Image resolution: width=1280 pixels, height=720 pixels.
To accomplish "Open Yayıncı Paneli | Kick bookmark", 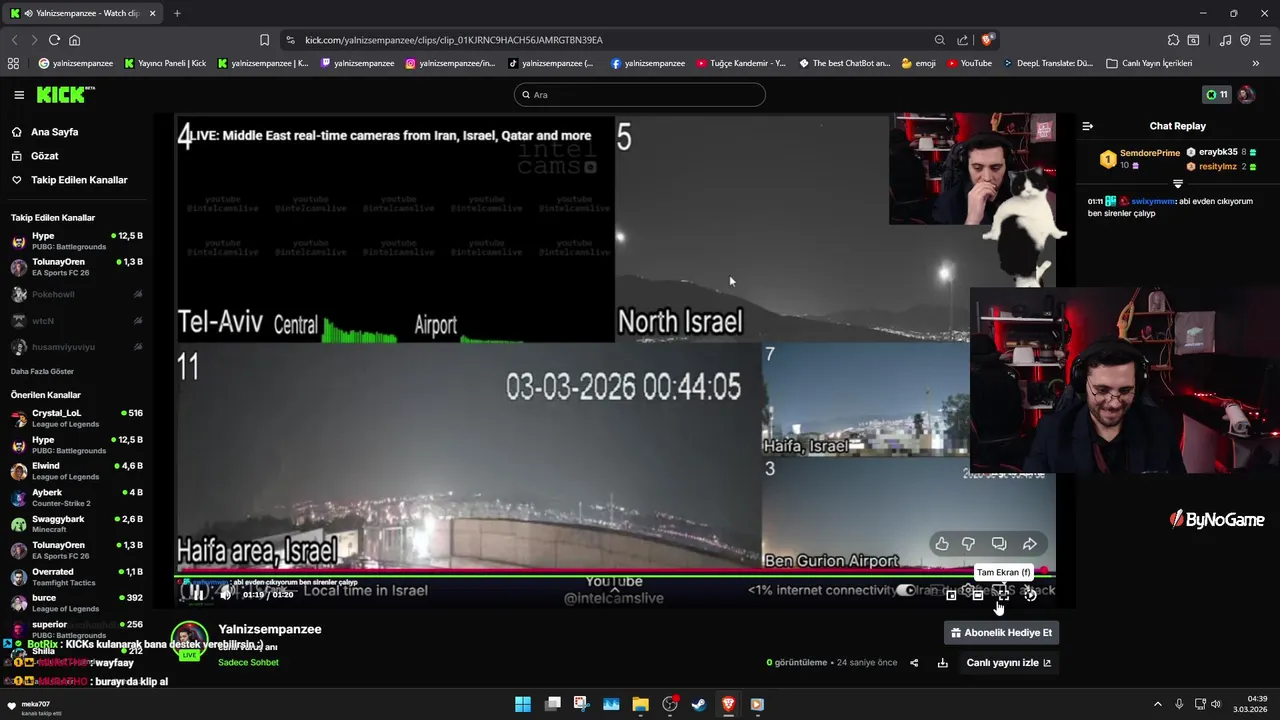I will (165, 63).
